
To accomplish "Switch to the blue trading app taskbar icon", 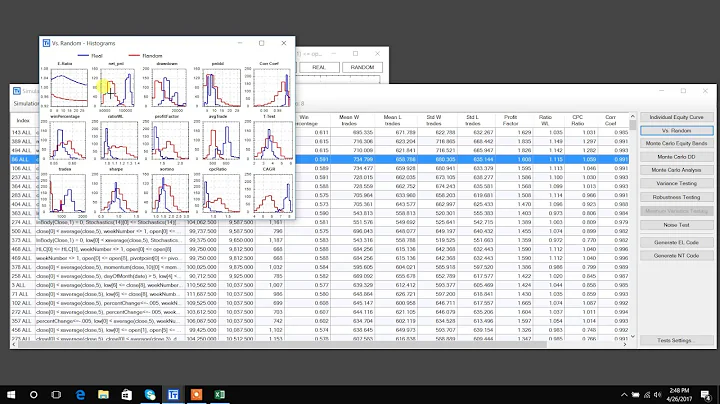I will coord(173,394).
